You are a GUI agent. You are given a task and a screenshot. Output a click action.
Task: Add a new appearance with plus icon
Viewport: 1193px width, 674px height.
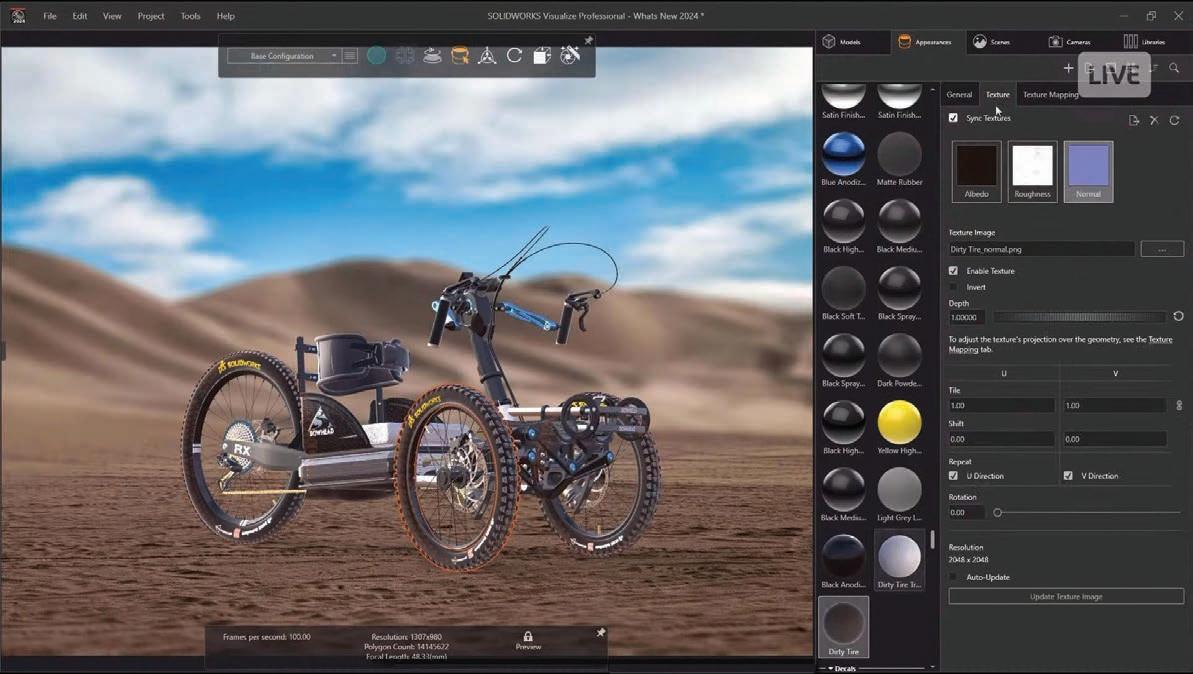tap(1068, 68)
